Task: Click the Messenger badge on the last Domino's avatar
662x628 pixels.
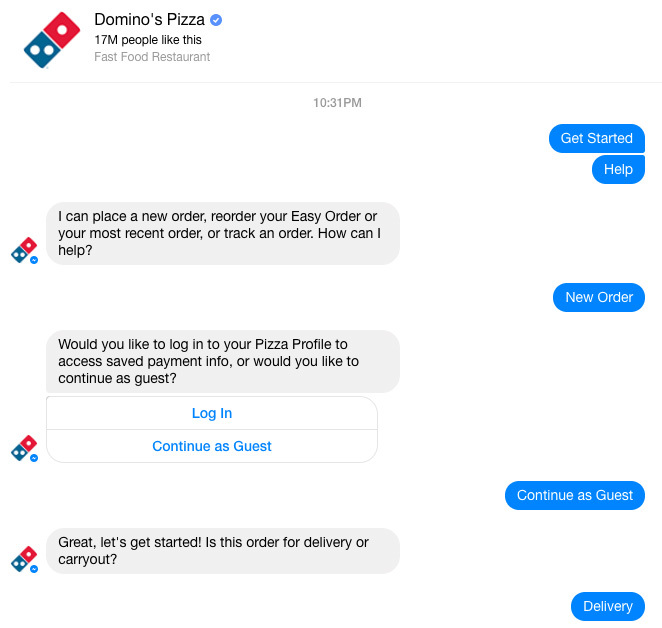Action: point(35,568)
